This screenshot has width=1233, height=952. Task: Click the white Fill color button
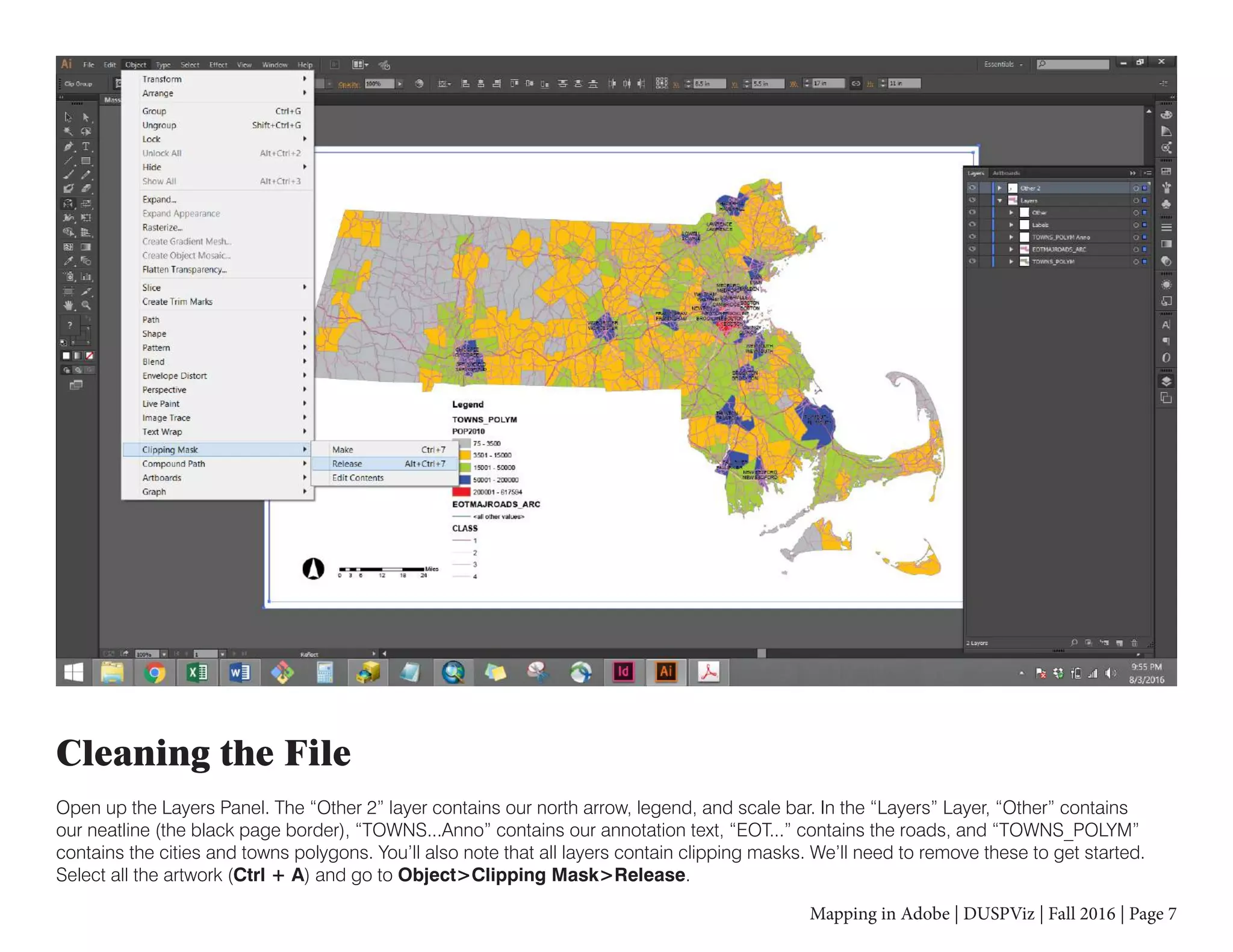pyautogui.click(x=66, y=356)
